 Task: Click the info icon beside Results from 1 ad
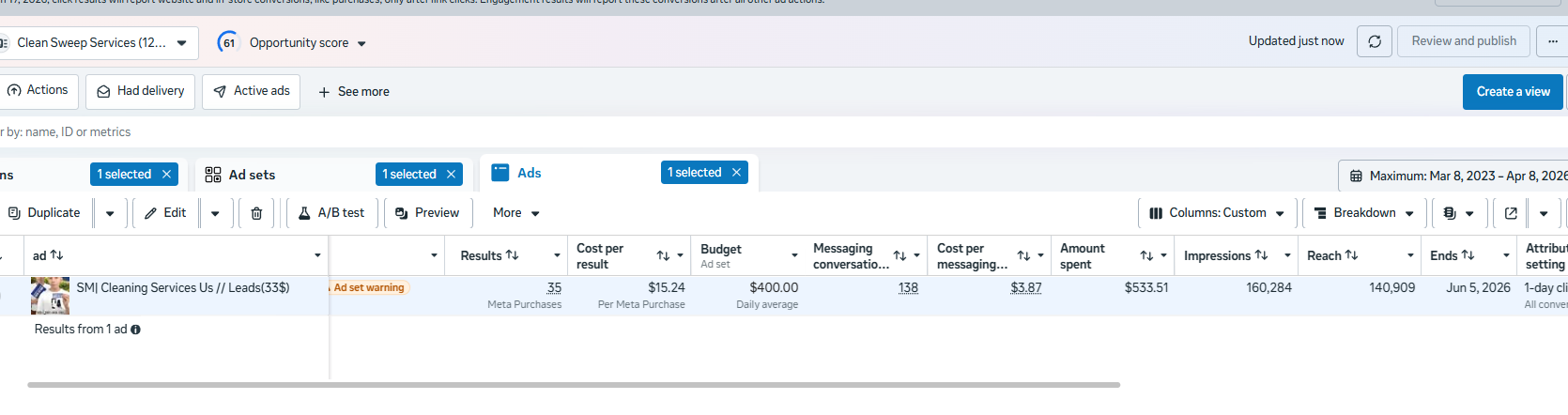[136, 330]
